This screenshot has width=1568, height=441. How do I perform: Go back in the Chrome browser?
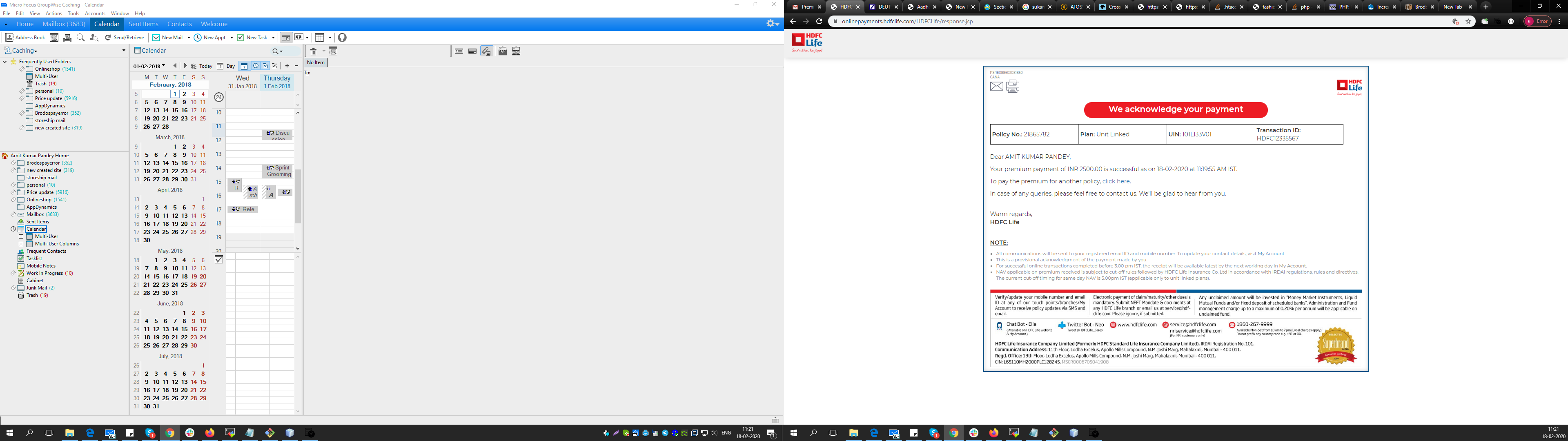coord(793,21)
